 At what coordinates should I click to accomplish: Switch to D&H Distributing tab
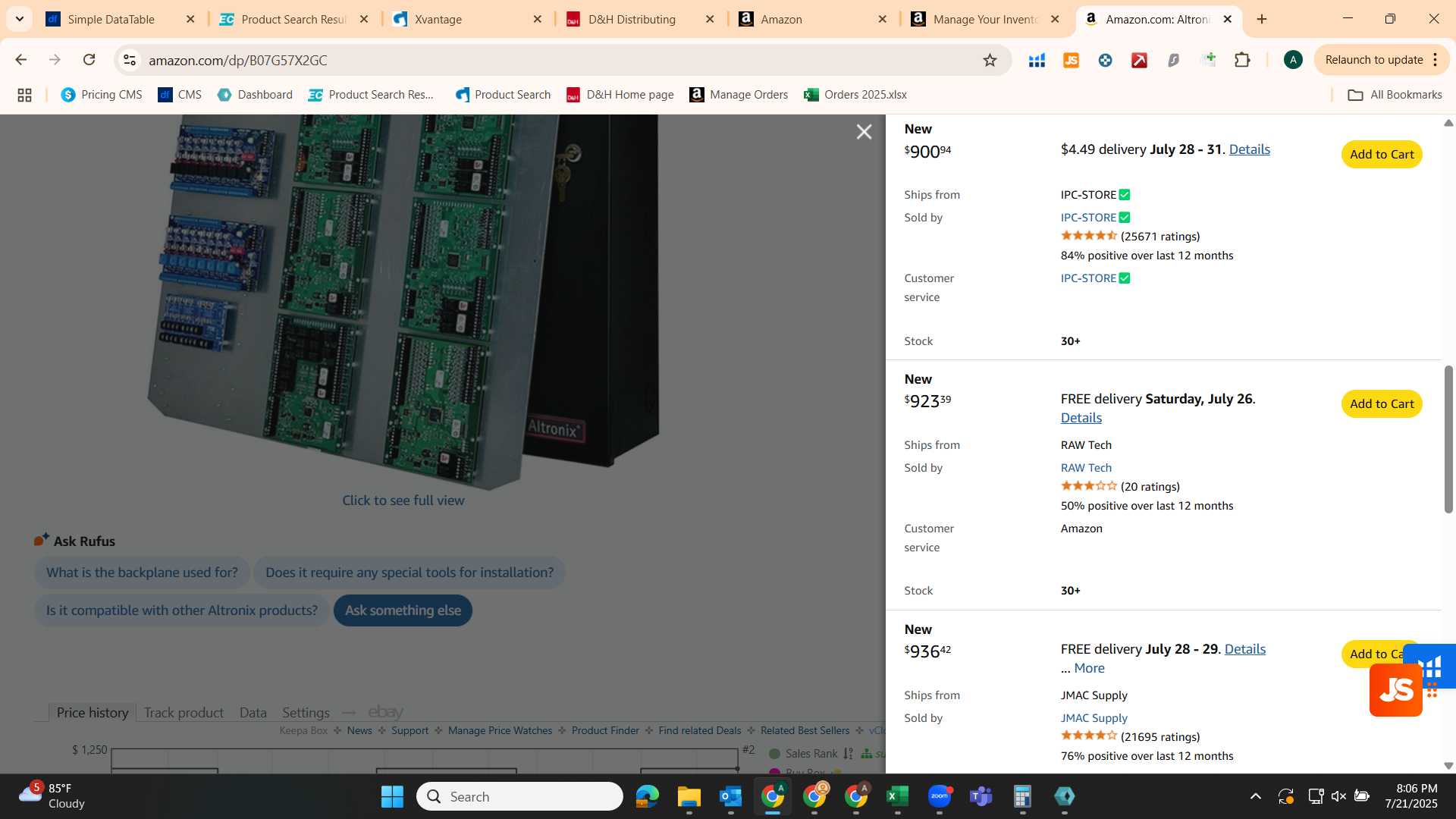(631, 19)
